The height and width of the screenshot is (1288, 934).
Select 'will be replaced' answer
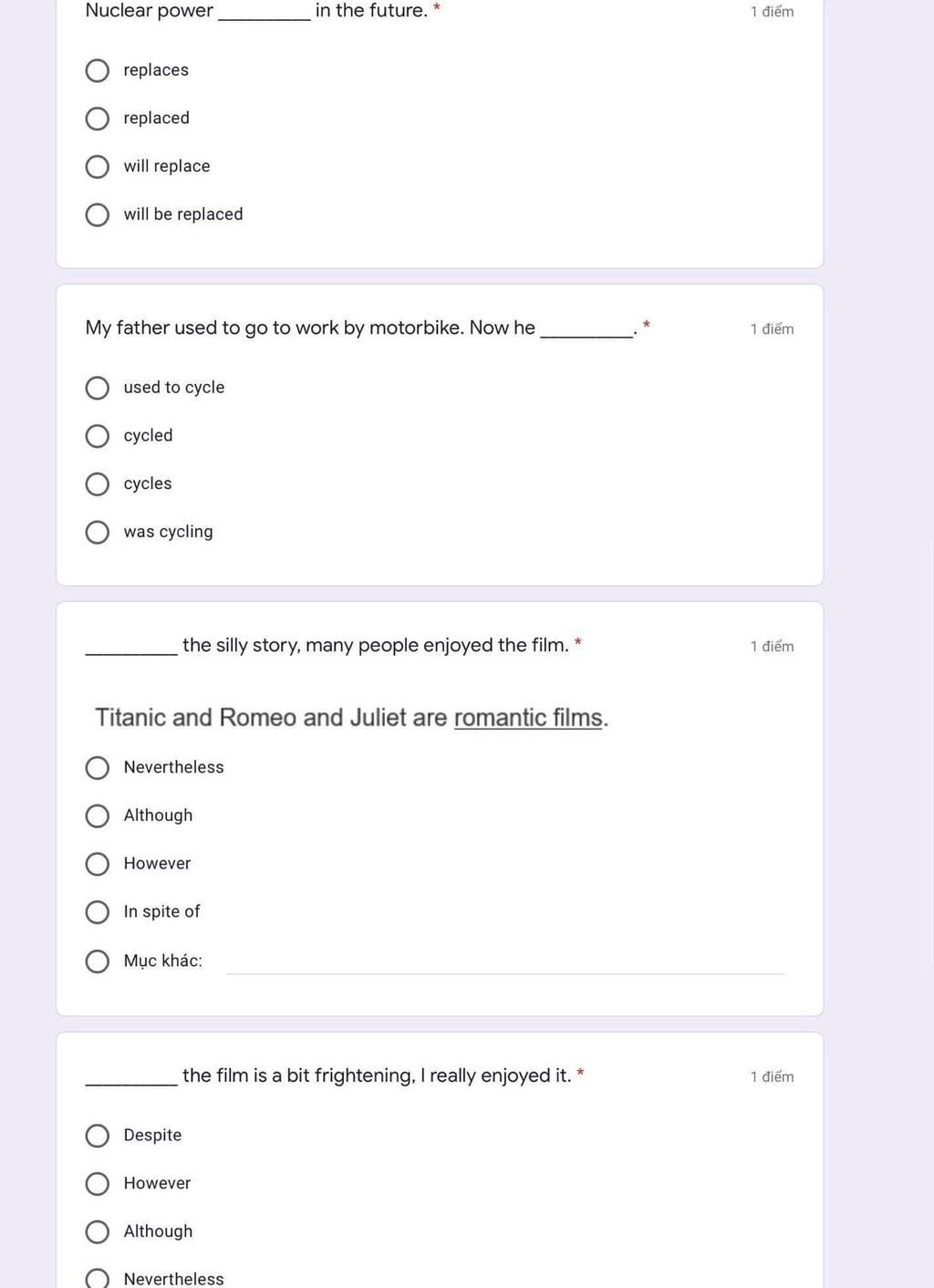(98, 215)
